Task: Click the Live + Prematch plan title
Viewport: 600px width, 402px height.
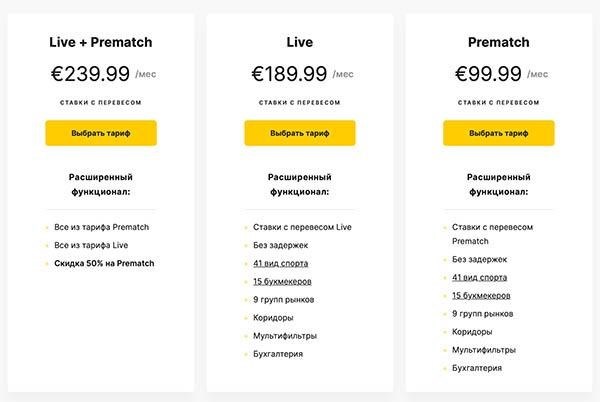Action: (x=101, y=42)
